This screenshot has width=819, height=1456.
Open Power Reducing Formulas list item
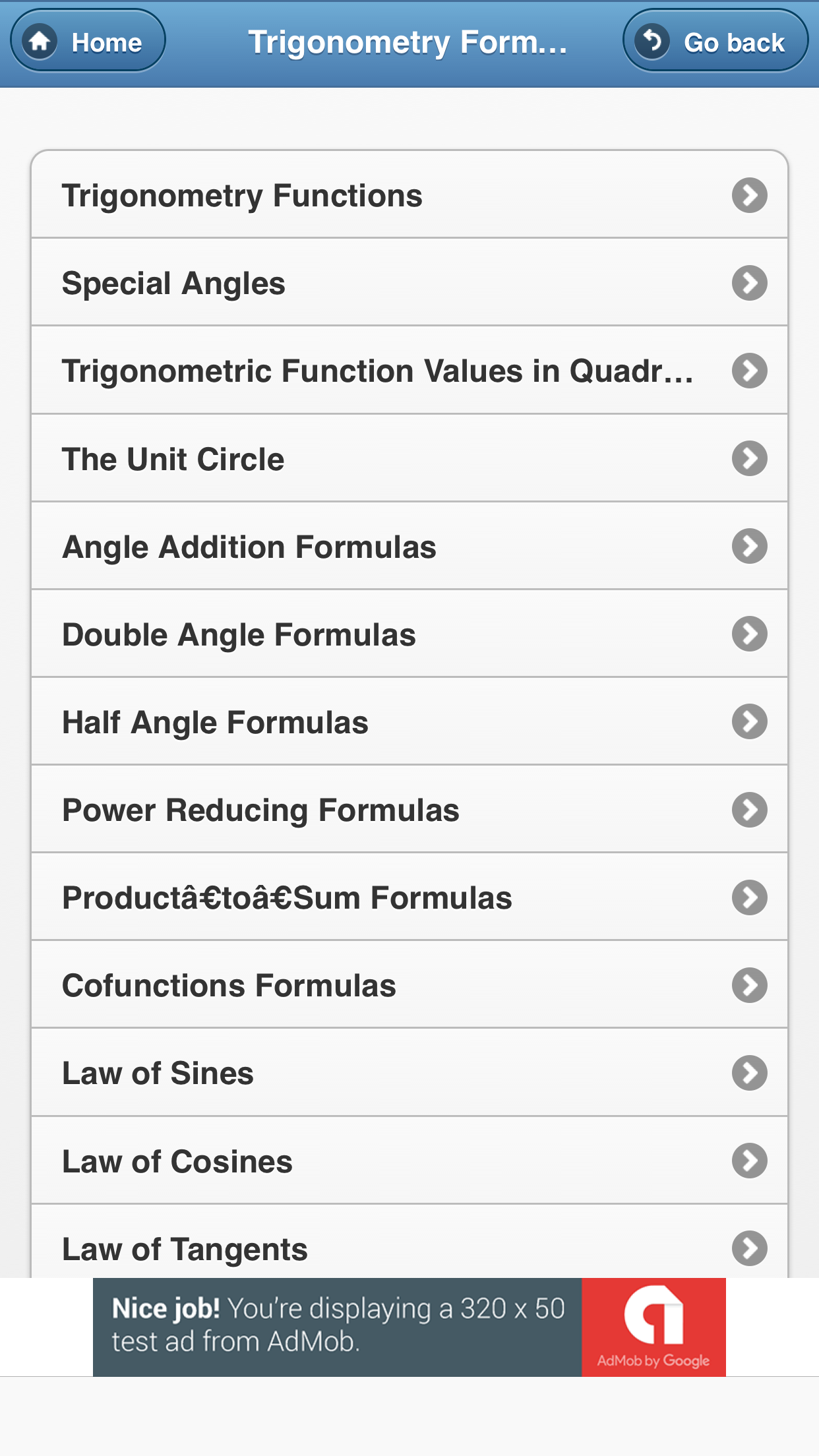pyautogui.click(x=260, y=810)
